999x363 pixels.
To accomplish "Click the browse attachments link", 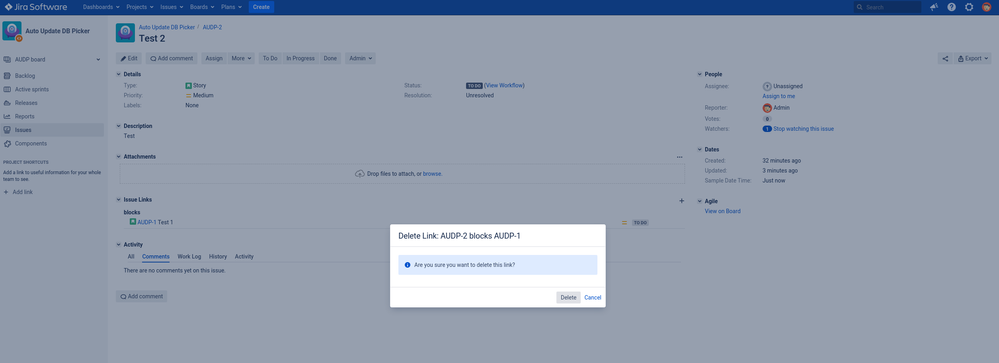I will coord(432,174).
